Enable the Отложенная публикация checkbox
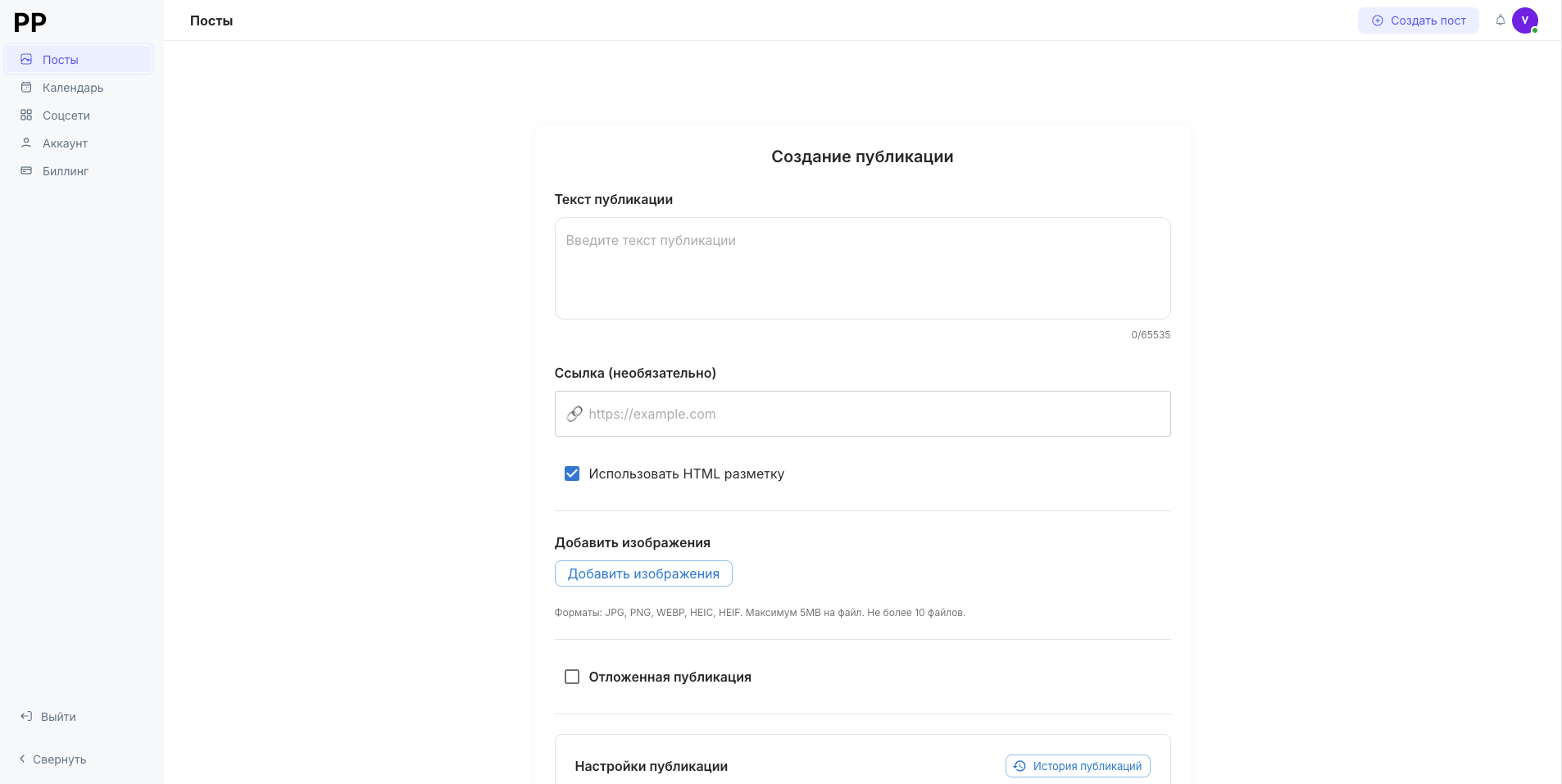 pos(572,677)
